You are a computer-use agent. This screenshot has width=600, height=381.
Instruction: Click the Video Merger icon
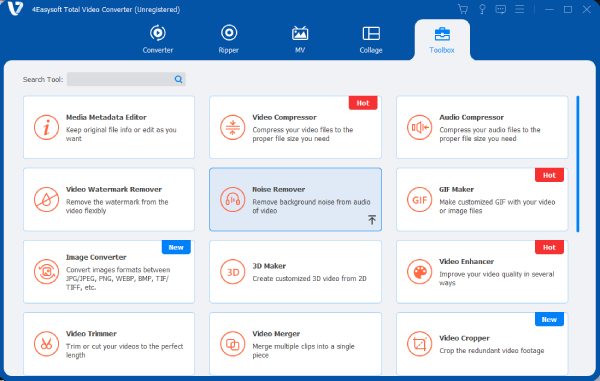tap(233, 344)
